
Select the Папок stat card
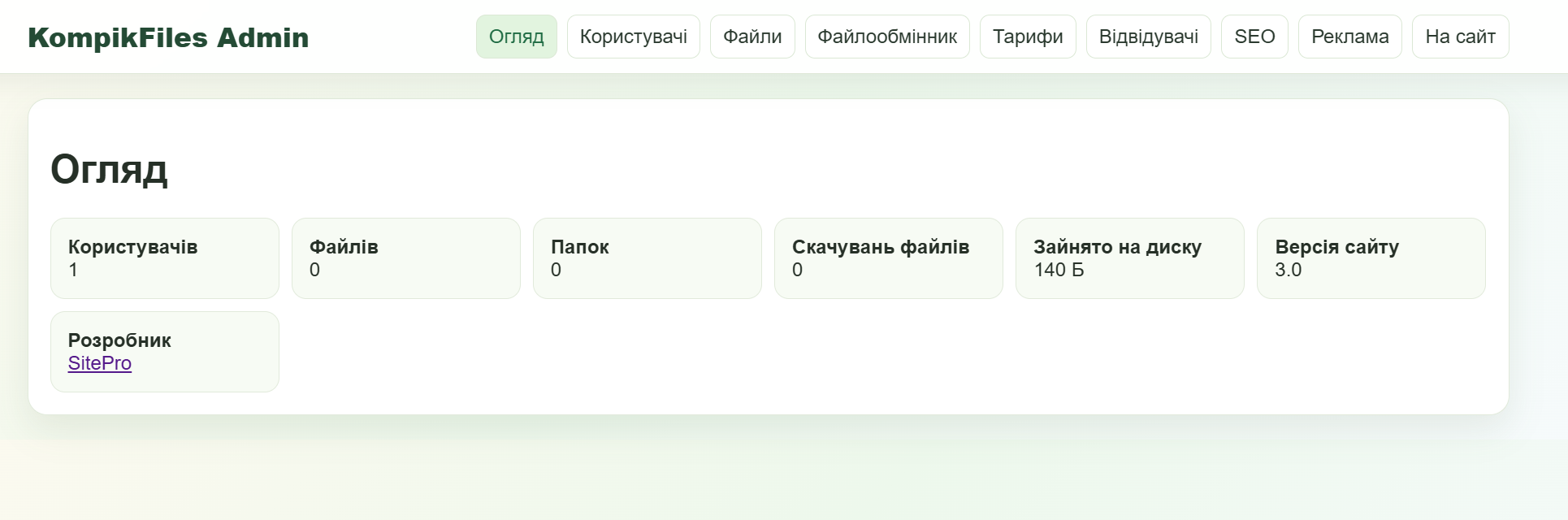(x=648, y=258)
